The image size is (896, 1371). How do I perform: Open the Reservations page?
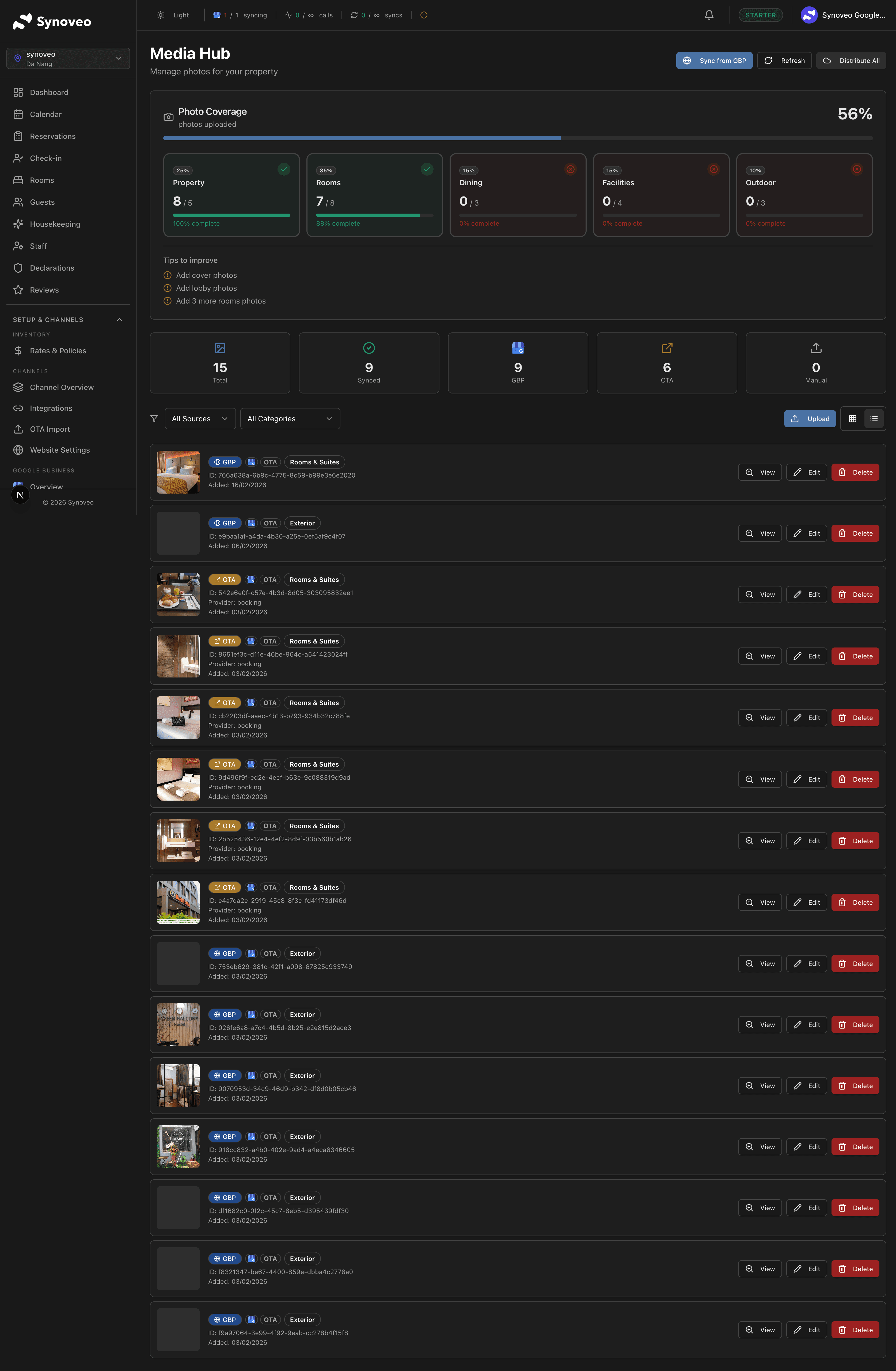pyautogui.click(x=52, y=137)
